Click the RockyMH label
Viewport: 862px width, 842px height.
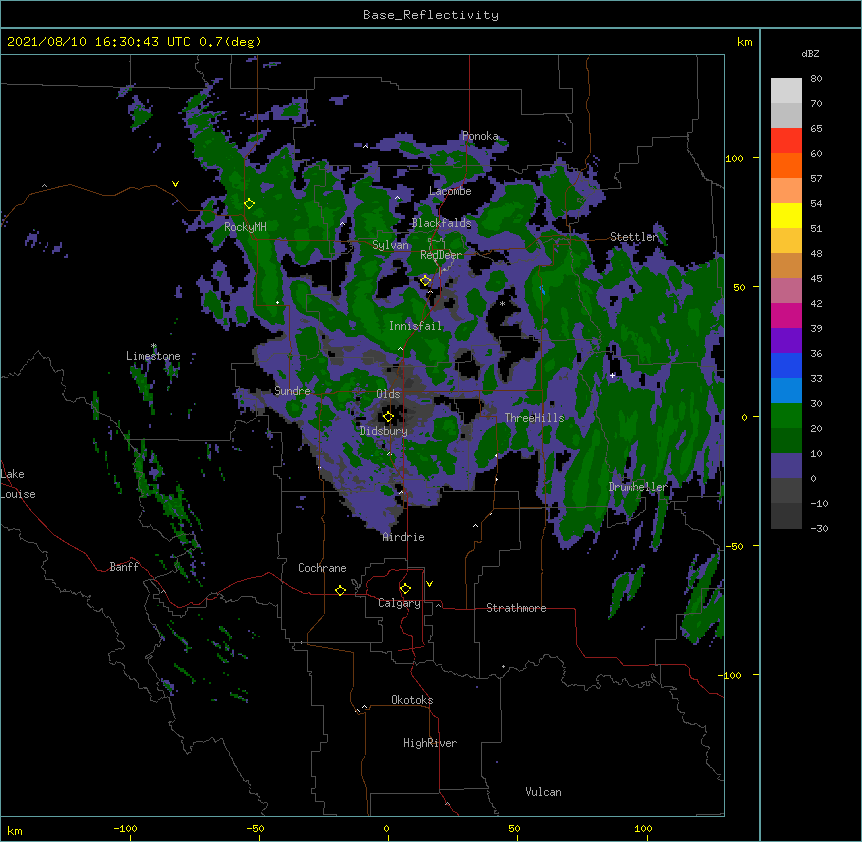(x=245, y=227)
